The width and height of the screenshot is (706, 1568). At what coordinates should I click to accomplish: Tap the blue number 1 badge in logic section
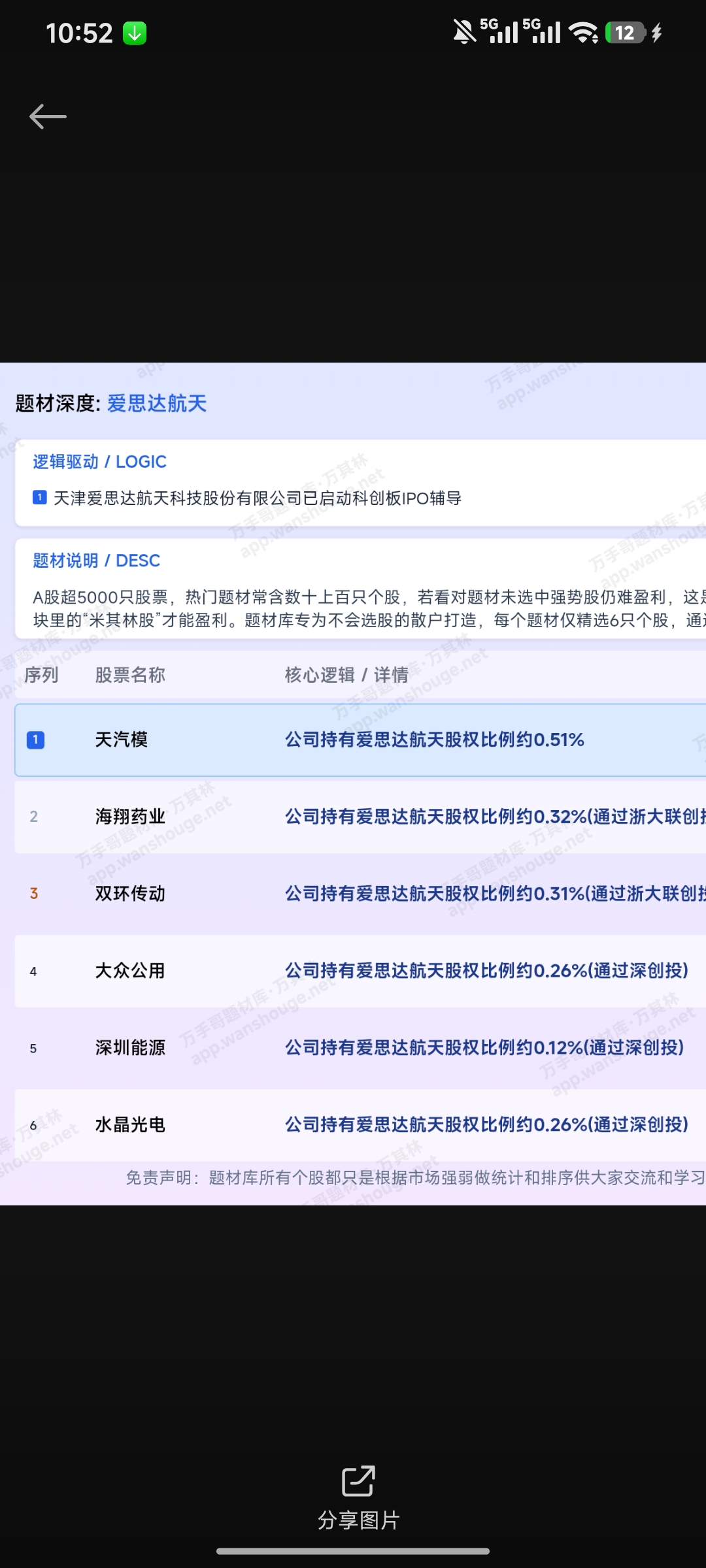pyautogui.click(x=39, y=498)
